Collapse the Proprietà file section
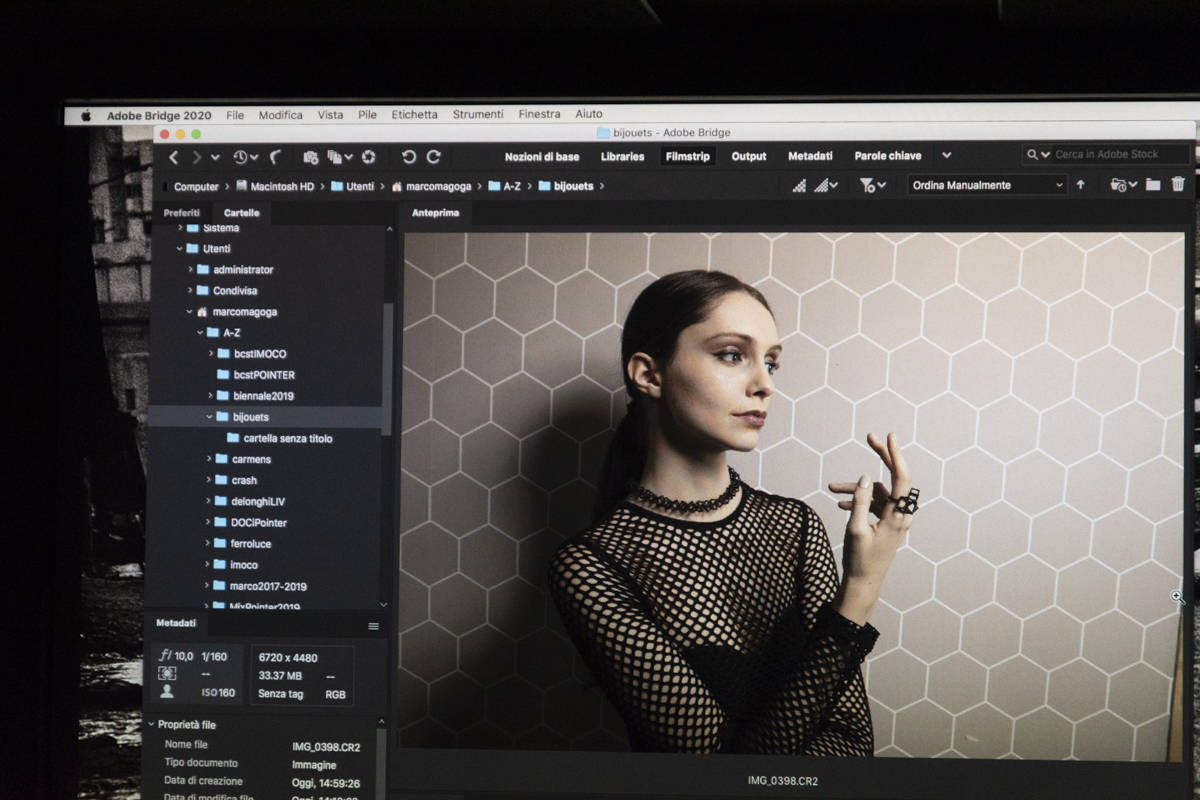The height and width of the screenshot is (800, 1200). coord(152,725)
